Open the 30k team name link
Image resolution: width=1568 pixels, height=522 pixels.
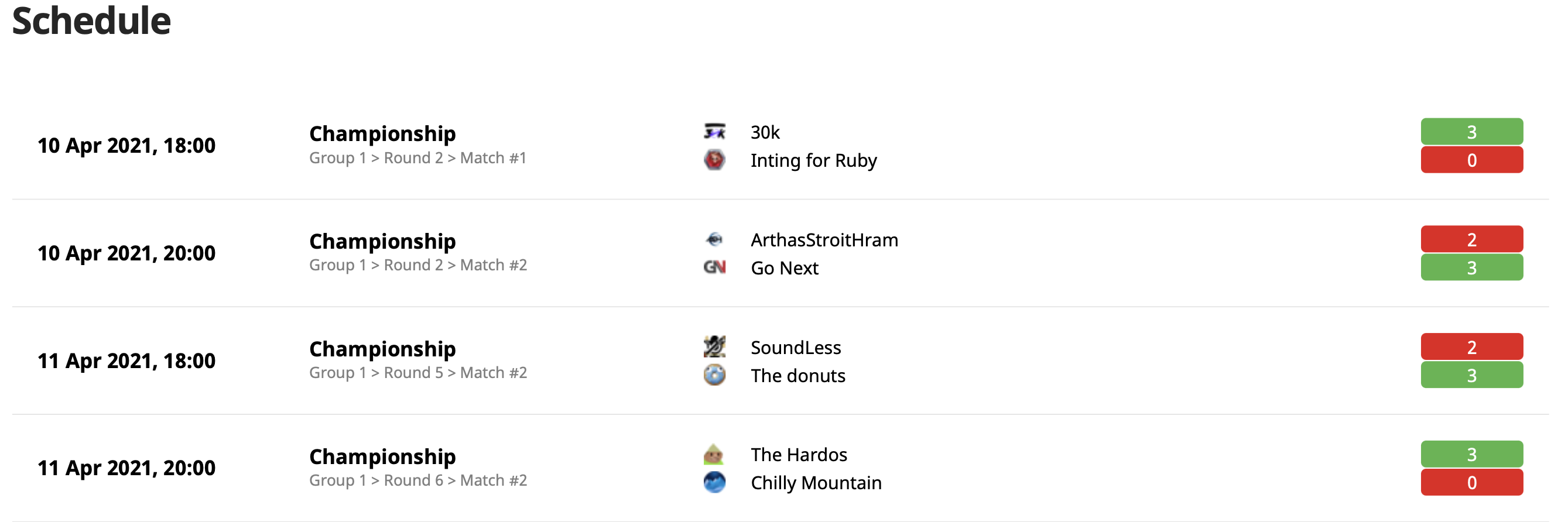[x=765, y=132]
